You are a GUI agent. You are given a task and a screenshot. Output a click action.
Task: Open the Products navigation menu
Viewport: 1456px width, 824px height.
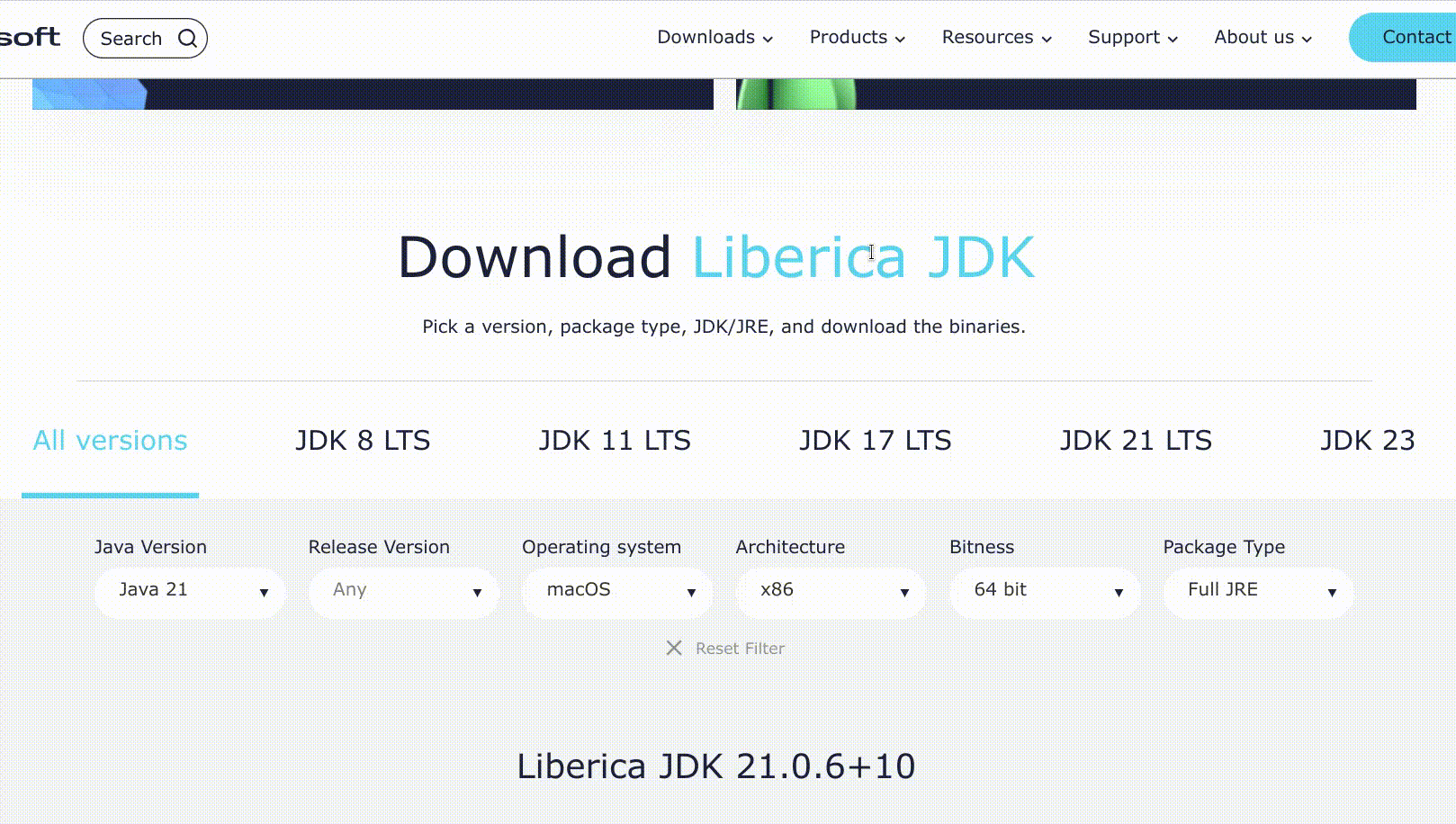coord(857,38)
